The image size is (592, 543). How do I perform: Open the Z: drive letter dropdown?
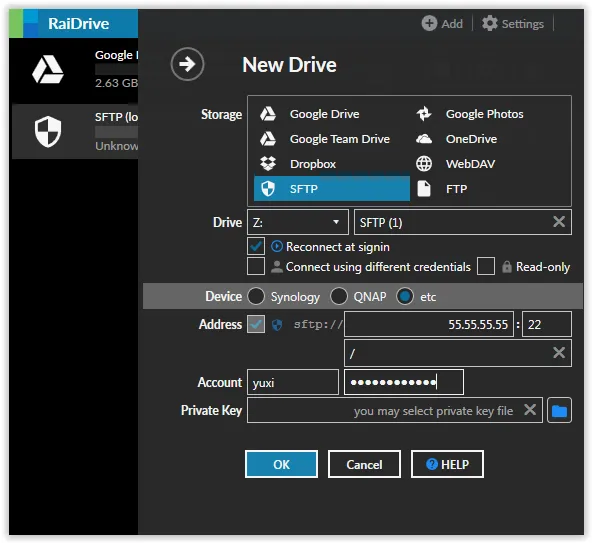[298, 222]
